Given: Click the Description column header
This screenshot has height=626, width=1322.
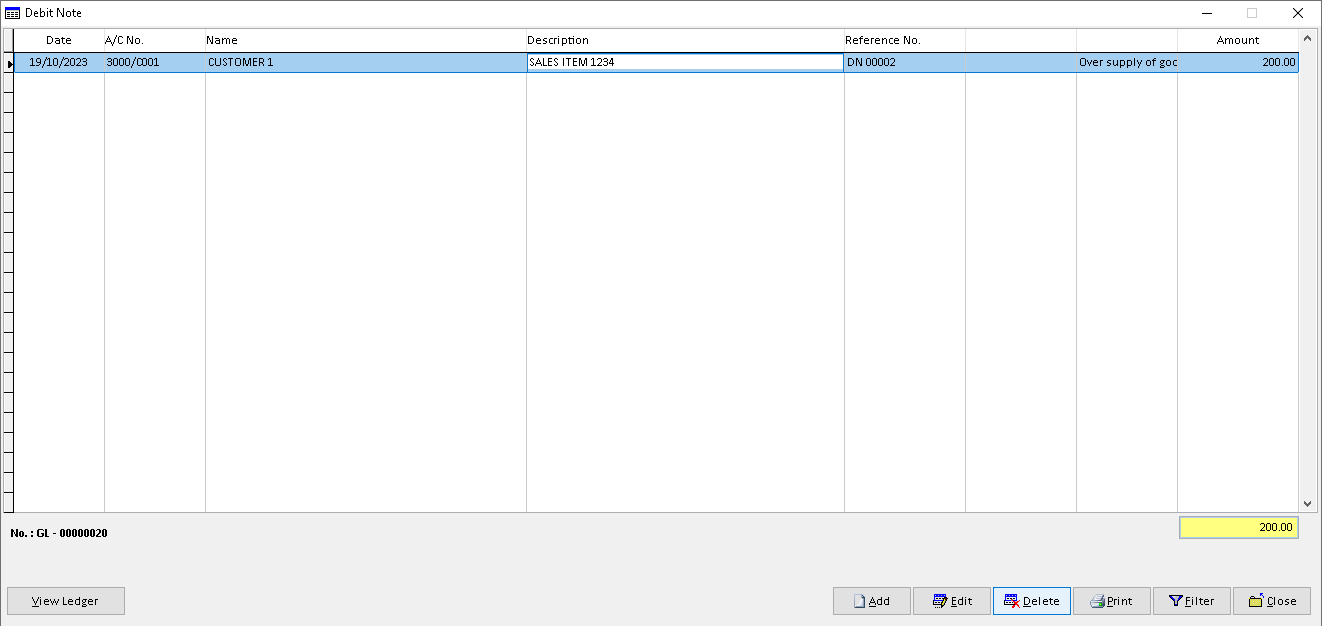Looking at the screenshot, I should [685, 40].
